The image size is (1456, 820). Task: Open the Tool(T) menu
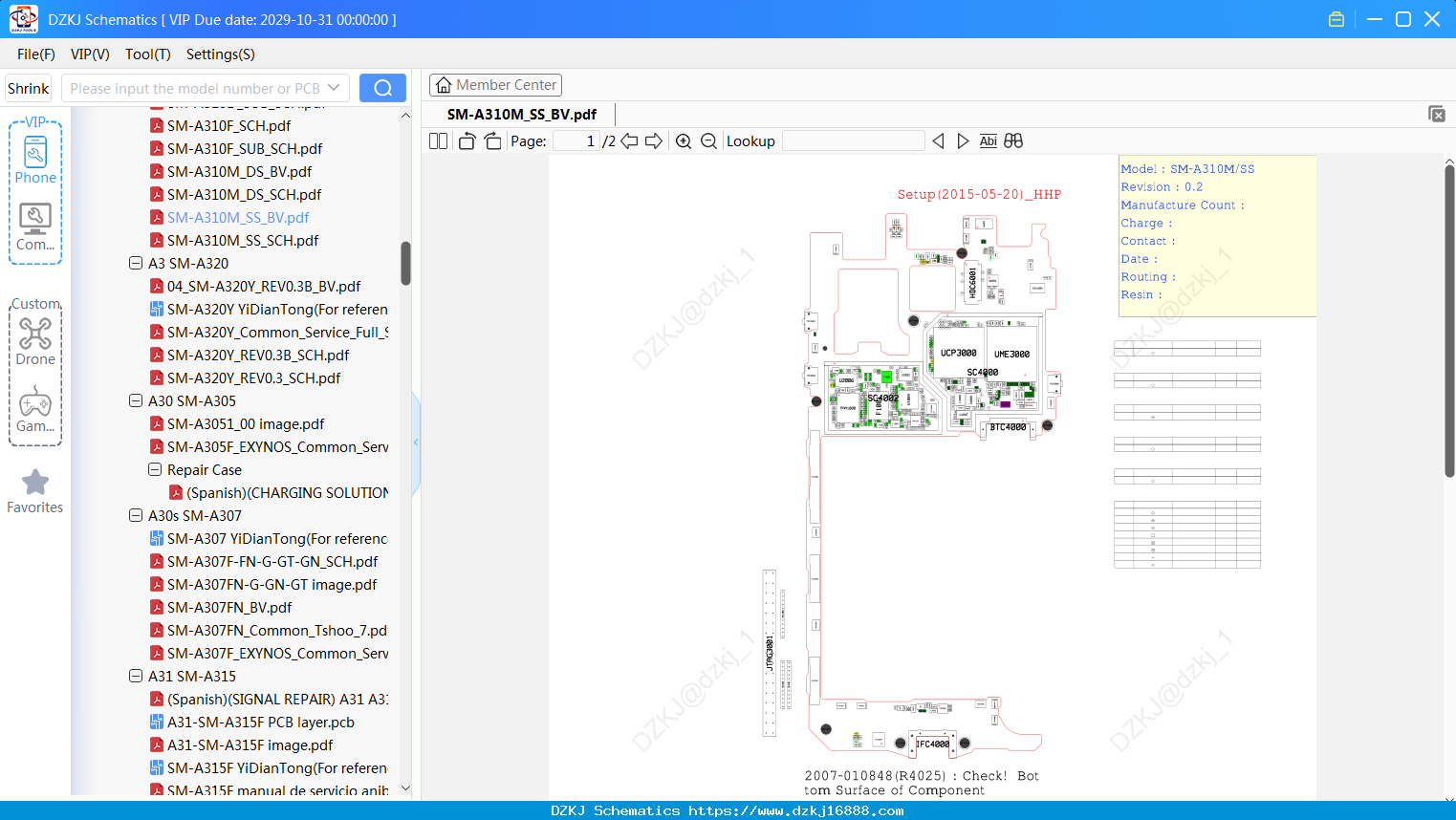point(148,54)
